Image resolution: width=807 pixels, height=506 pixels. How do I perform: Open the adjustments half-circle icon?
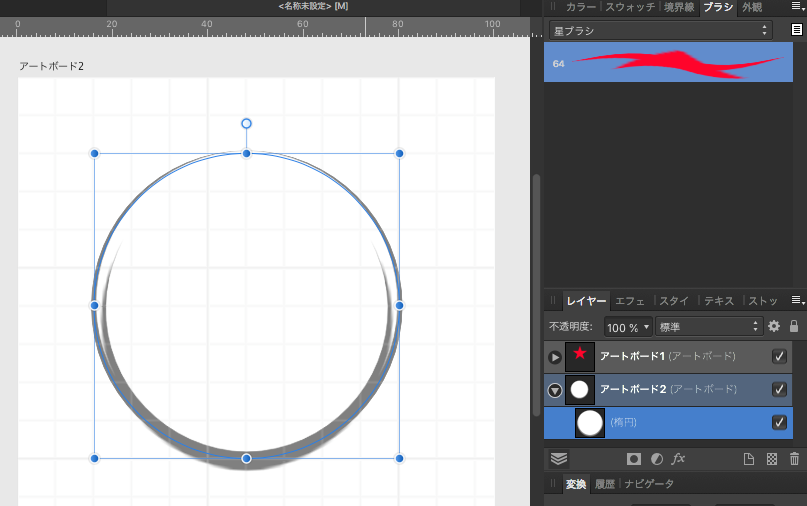(656, 459)
